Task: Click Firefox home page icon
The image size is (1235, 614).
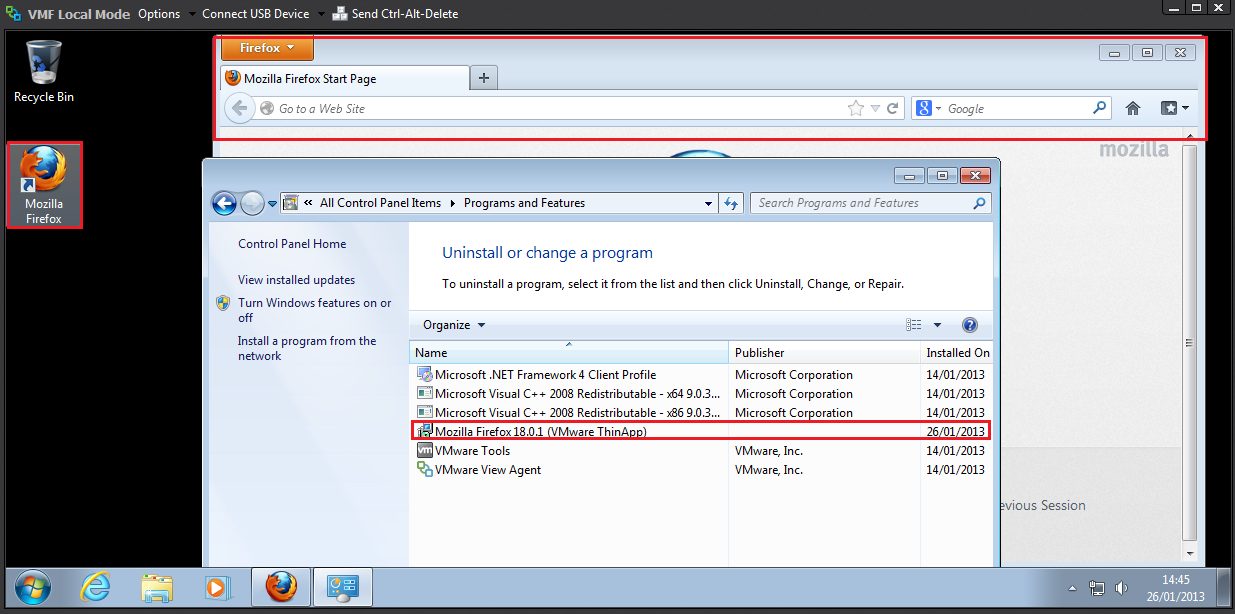Action: [1133, 108]
